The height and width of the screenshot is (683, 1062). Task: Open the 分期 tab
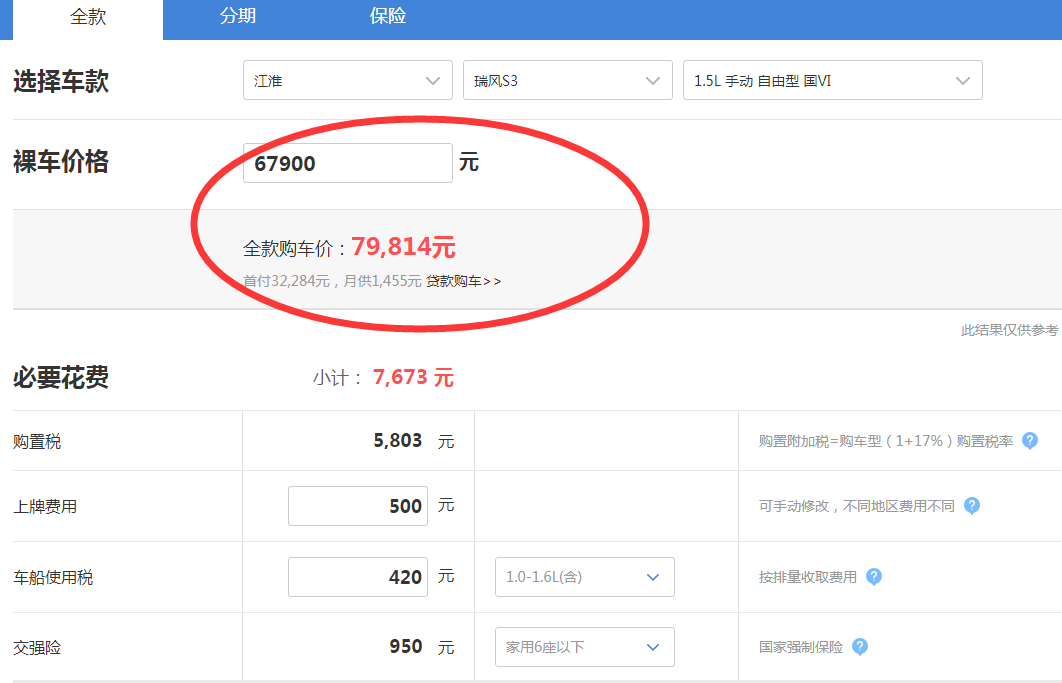238,16
